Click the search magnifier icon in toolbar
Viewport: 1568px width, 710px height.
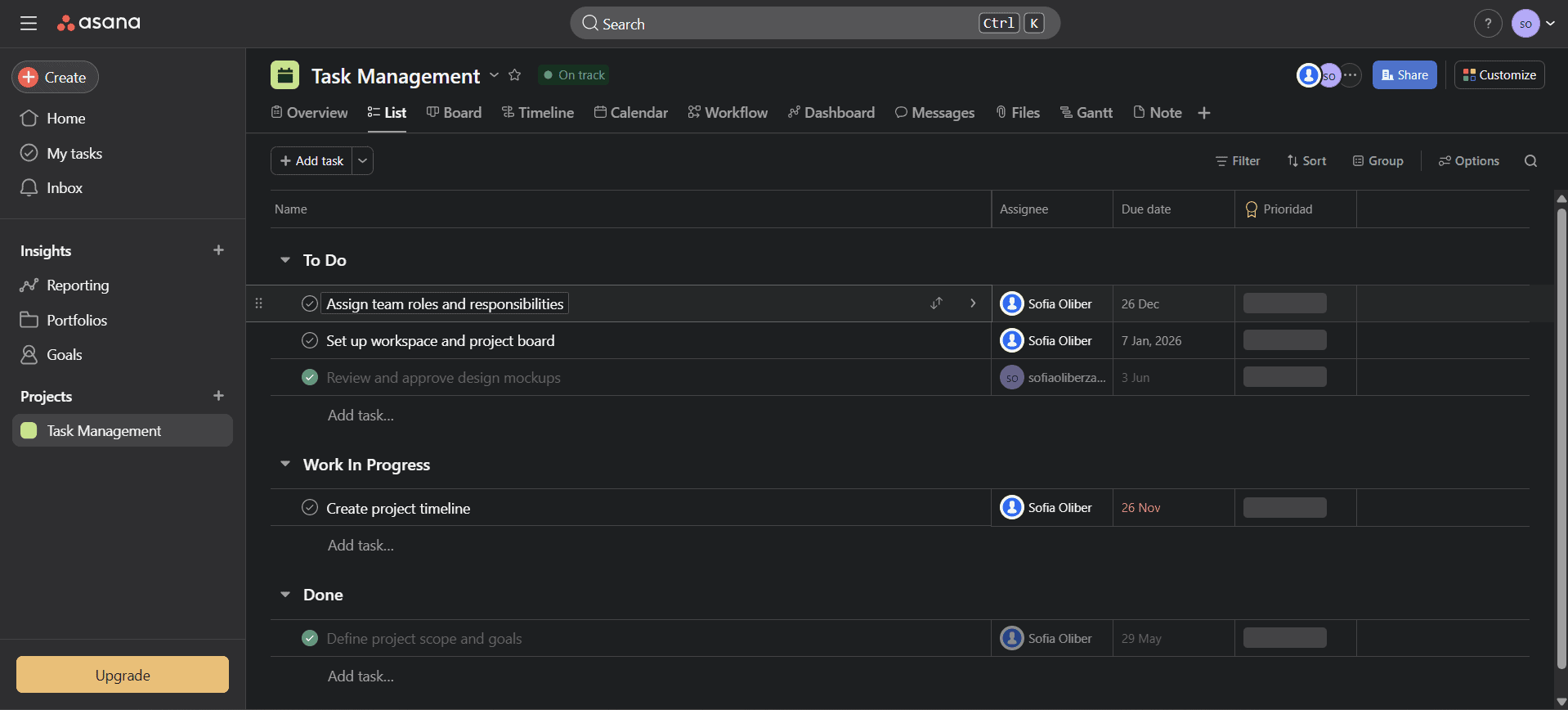[1530, 161]
